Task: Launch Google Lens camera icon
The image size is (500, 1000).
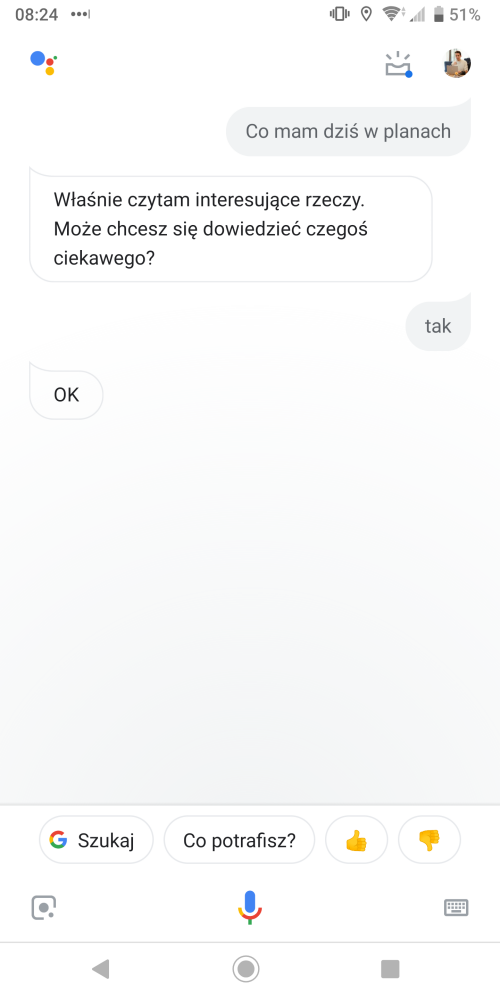Action: tap(44, 907)
